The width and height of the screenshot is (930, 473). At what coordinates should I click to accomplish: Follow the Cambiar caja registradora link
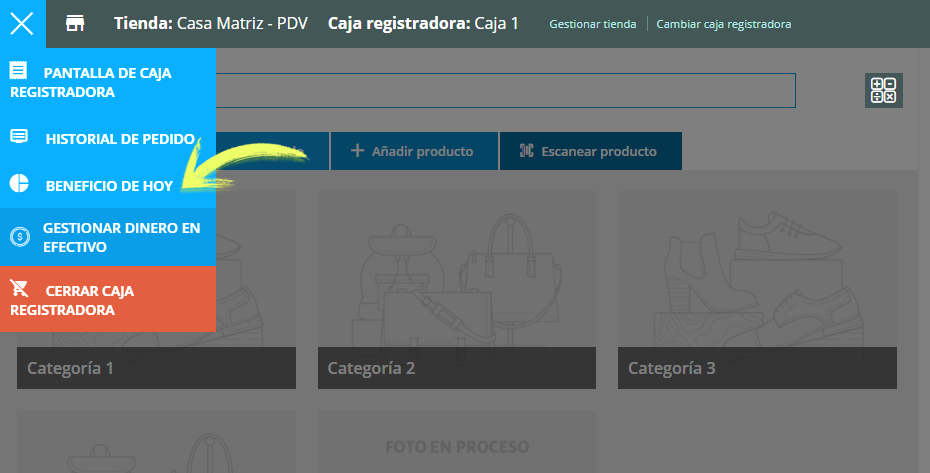[x=723, y=24]
